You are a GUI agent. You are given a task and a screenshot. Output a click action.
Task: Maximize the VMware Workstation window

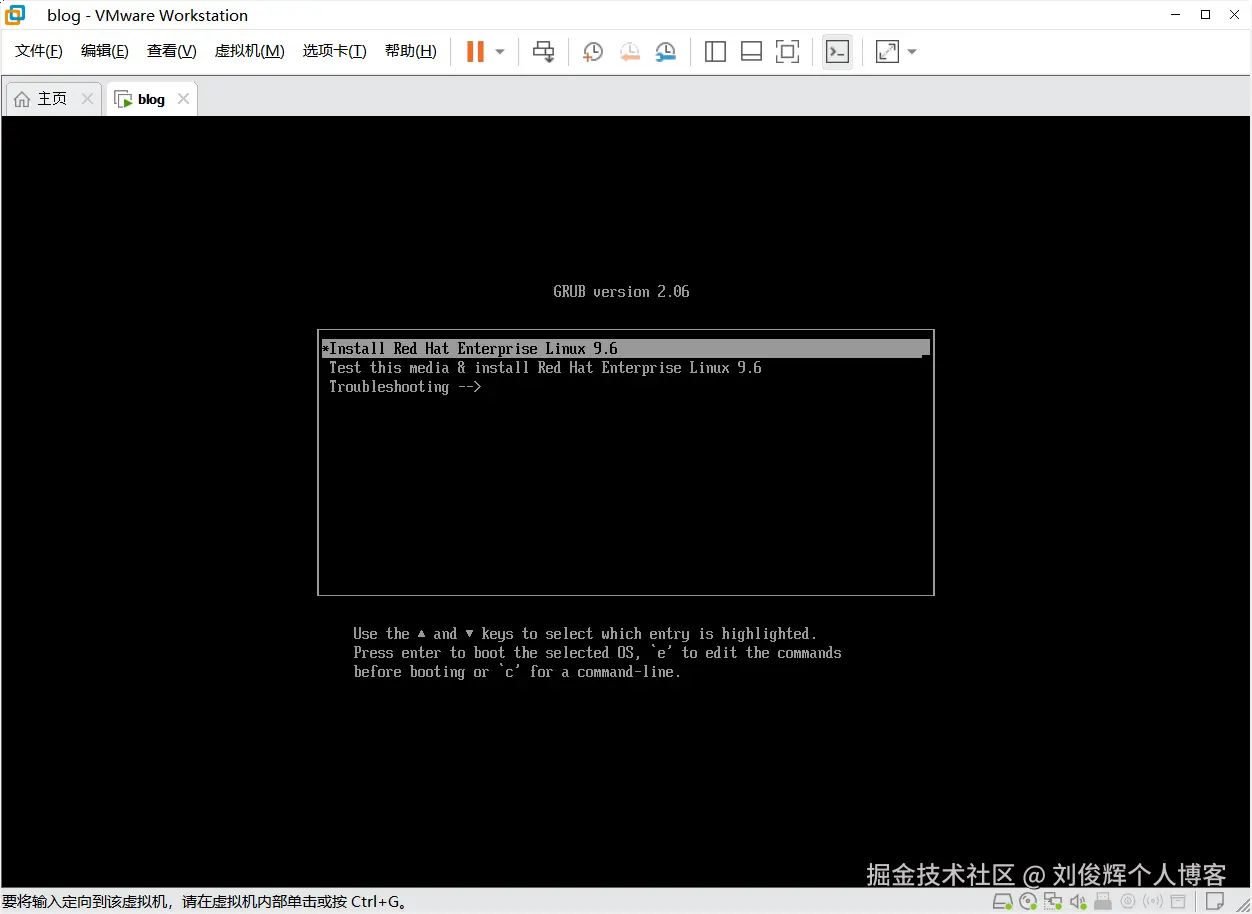[x=1206, y=15]
